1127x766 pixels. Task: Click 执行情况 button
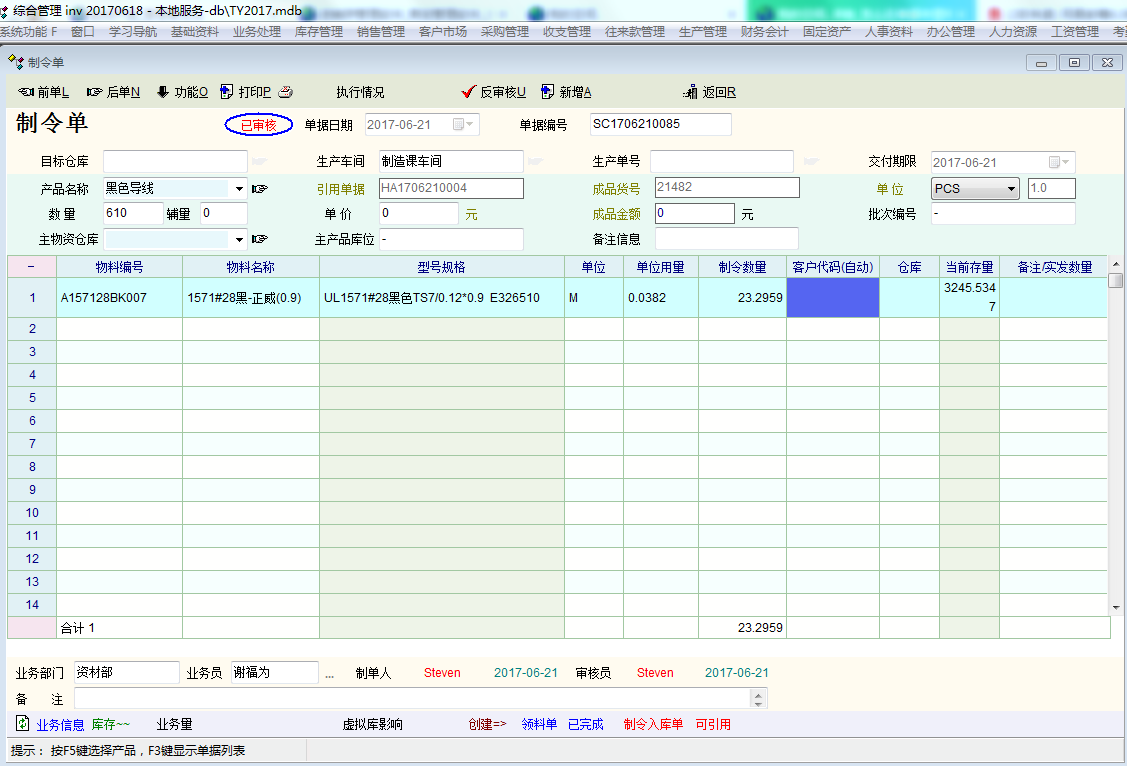click(360, 92)
